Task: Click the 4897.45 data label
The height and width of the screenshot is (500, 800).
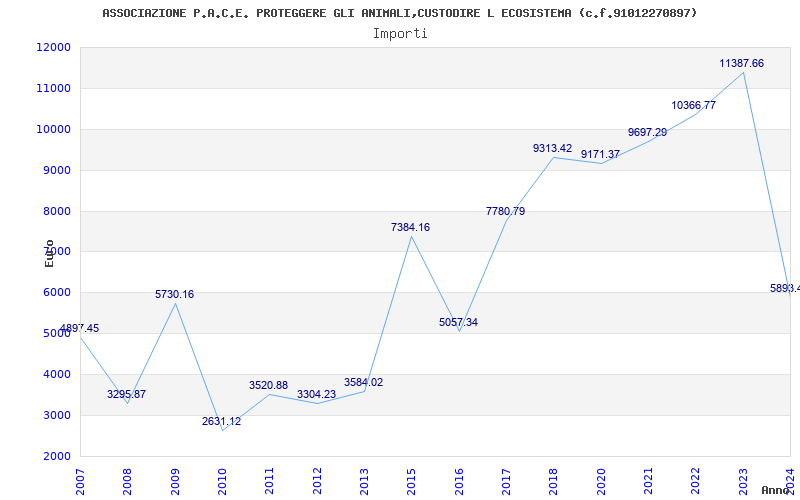Action: click(80, 329)
